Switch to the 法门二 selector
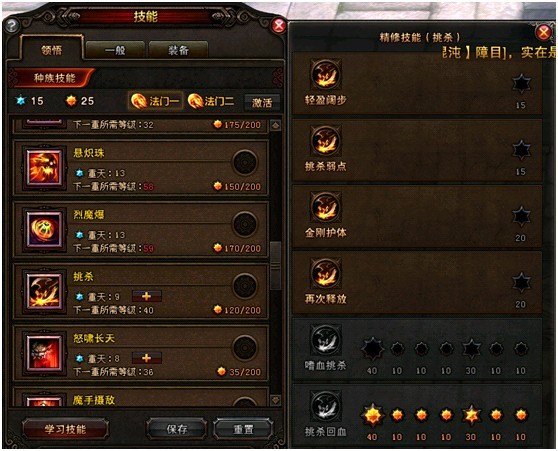558x451 pixels. point(211,101)
